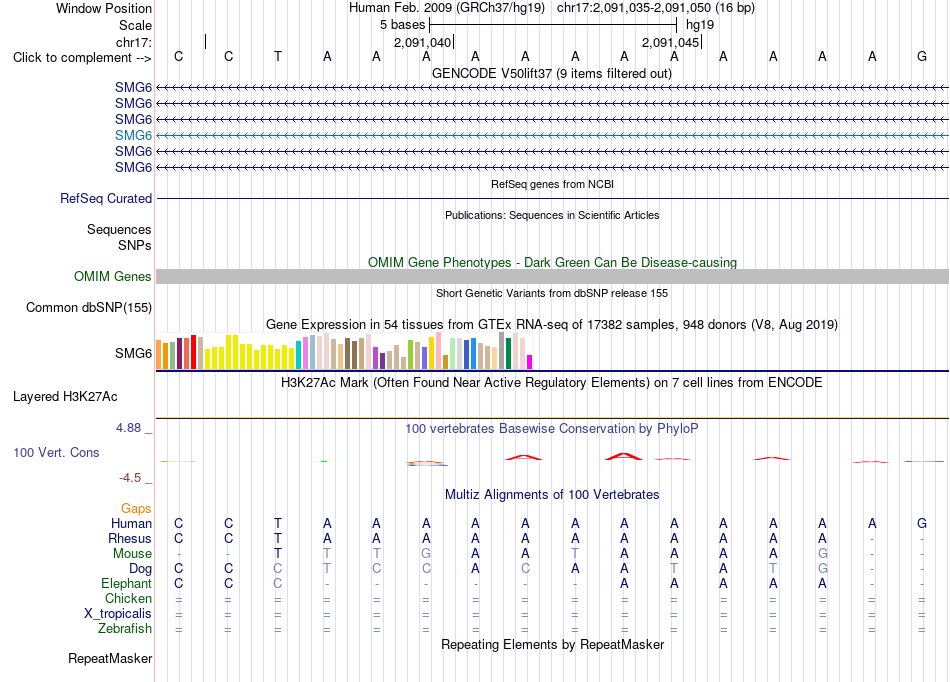This screenshot has height=682, width=950.
Task: Click the SMG6 label beside the GTEx bar chart
Action: point(133,353)
